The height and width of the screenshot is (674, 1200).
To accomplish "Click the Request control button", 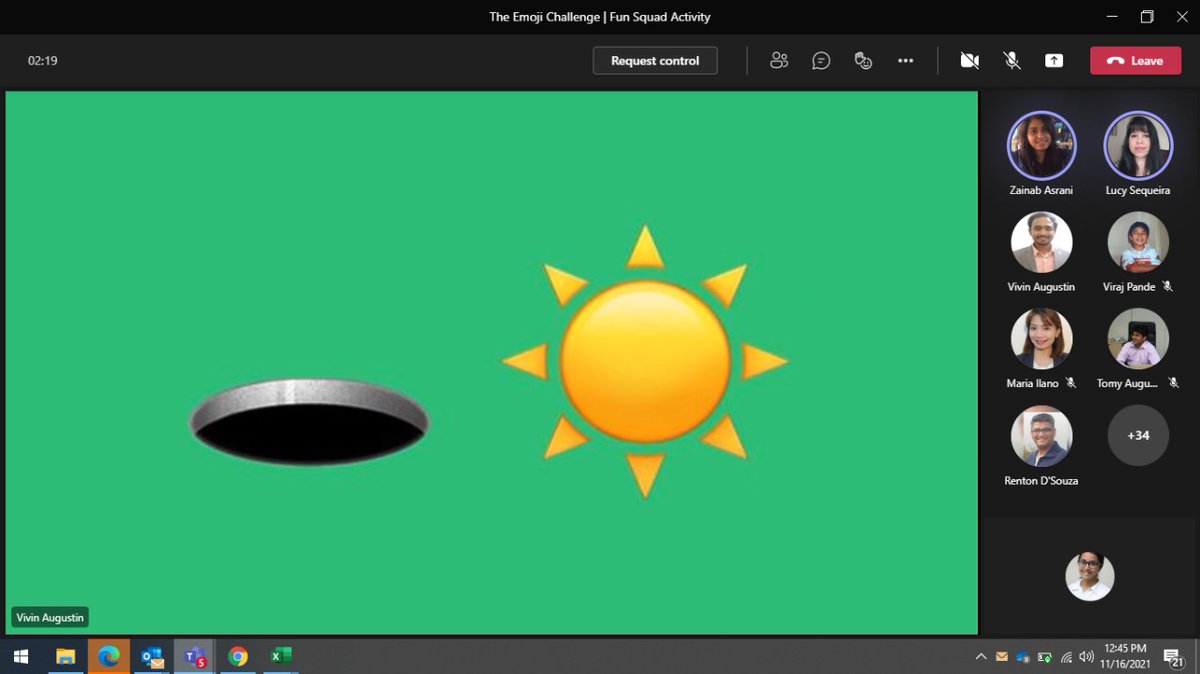I will 655,61.
